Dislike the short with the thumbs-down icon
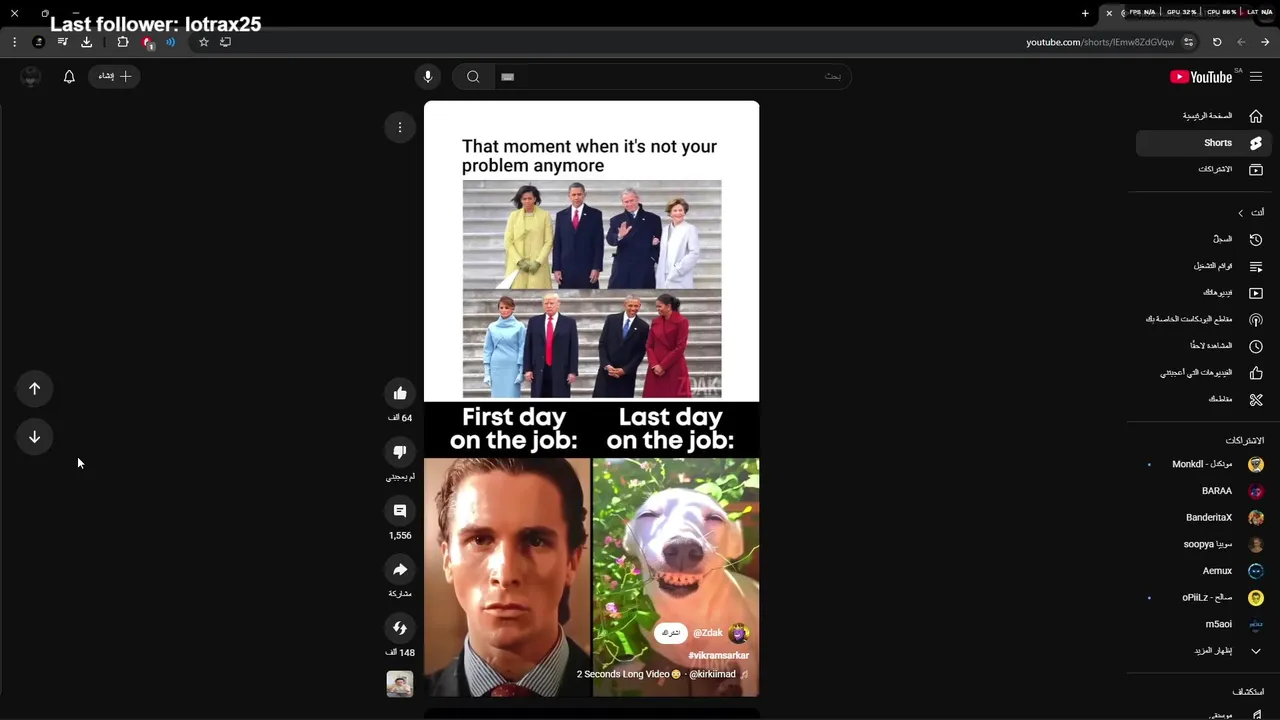Viewport: 1280px width, 720px height. (400, 452)
